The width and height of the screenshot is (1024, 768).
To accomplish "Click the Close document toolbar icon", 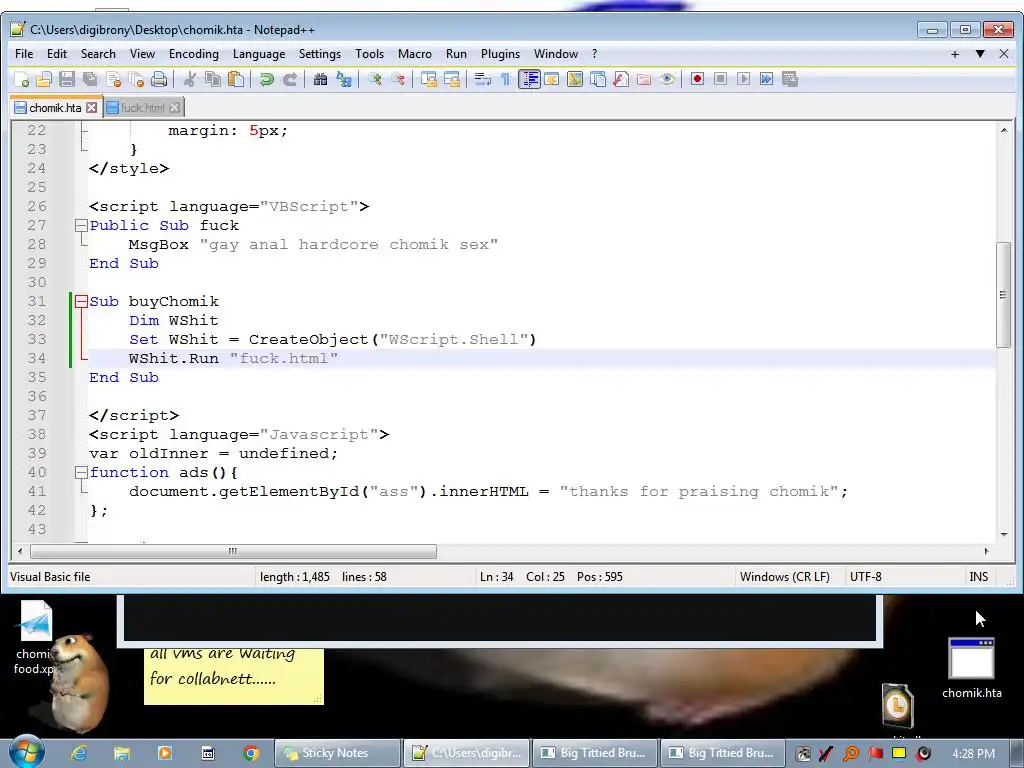I will pos(113,80).
